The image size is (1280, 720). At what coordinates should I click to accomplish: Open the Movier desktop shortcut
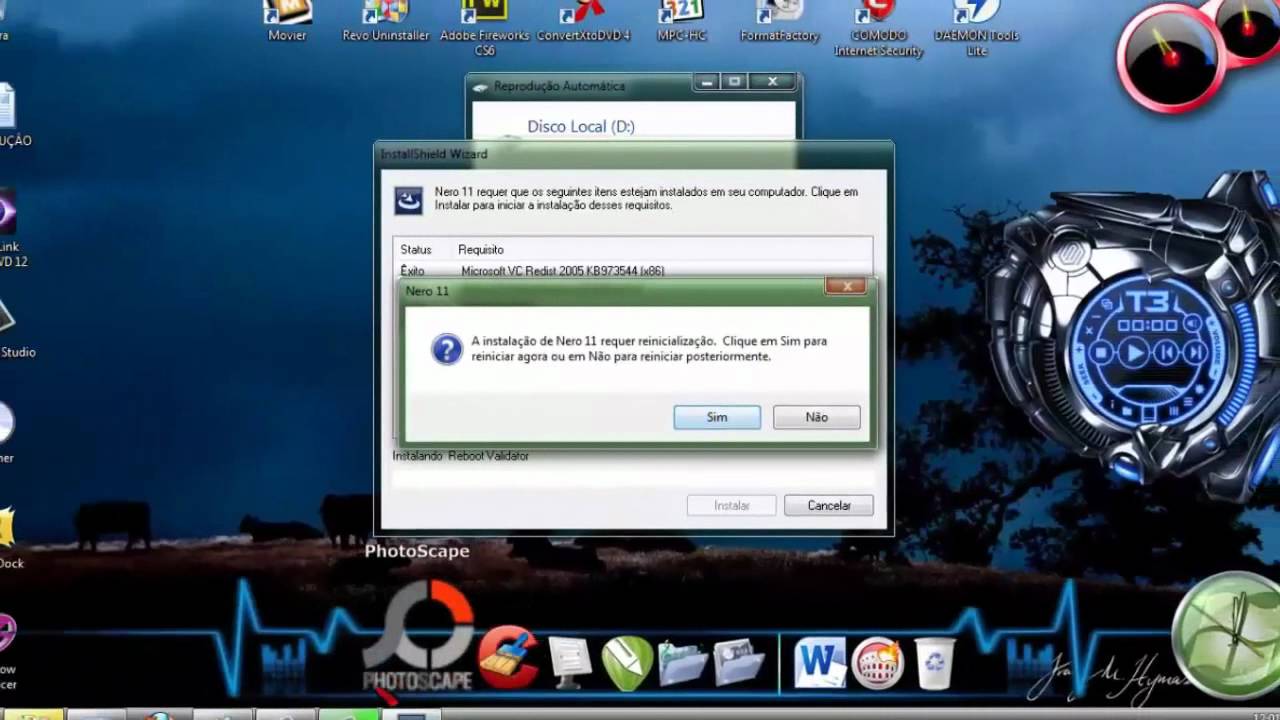[x=287, y=21]
